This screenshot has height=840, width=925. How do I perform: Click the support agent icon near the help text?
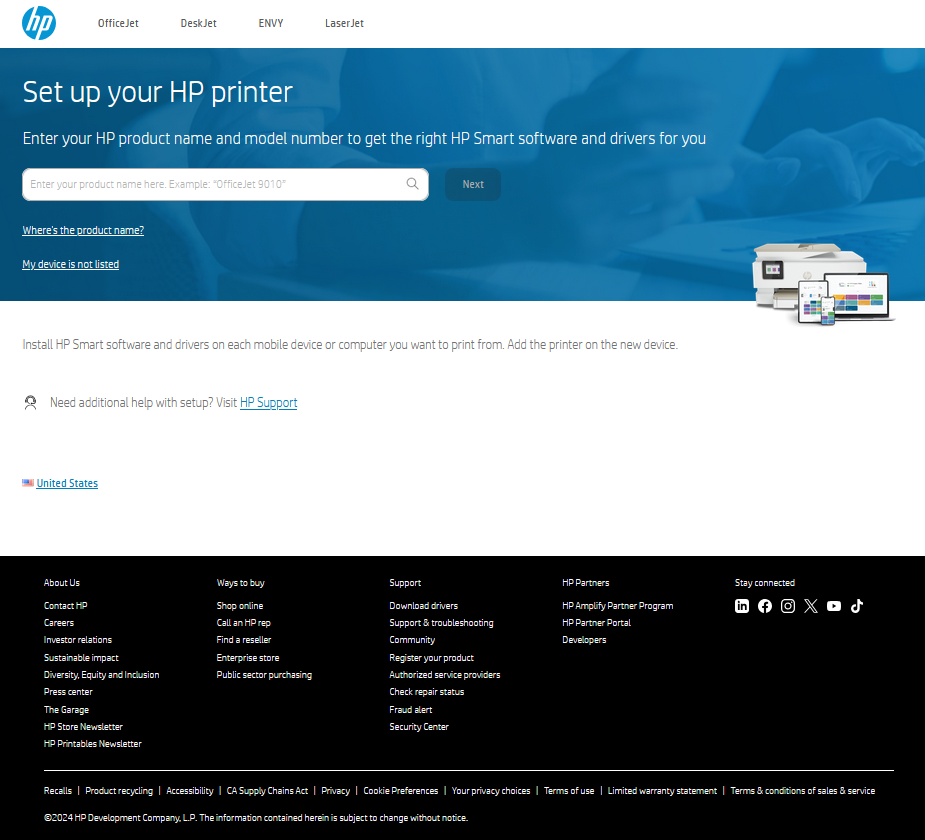30,402
